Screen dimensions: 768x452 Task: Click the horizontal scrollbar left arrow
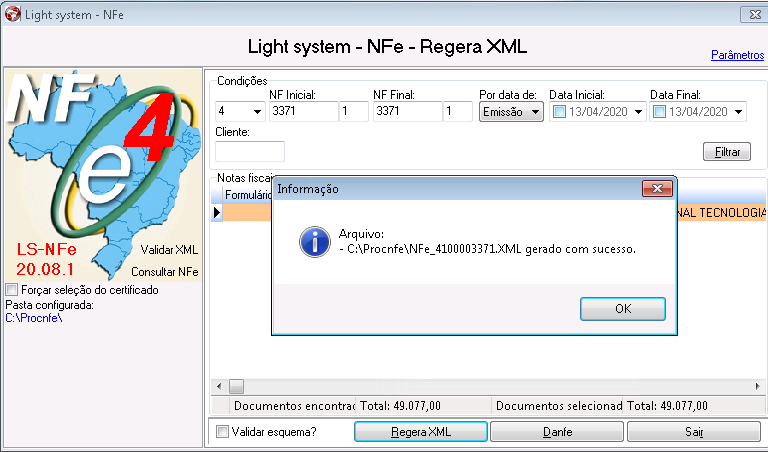tap(219, 386)
